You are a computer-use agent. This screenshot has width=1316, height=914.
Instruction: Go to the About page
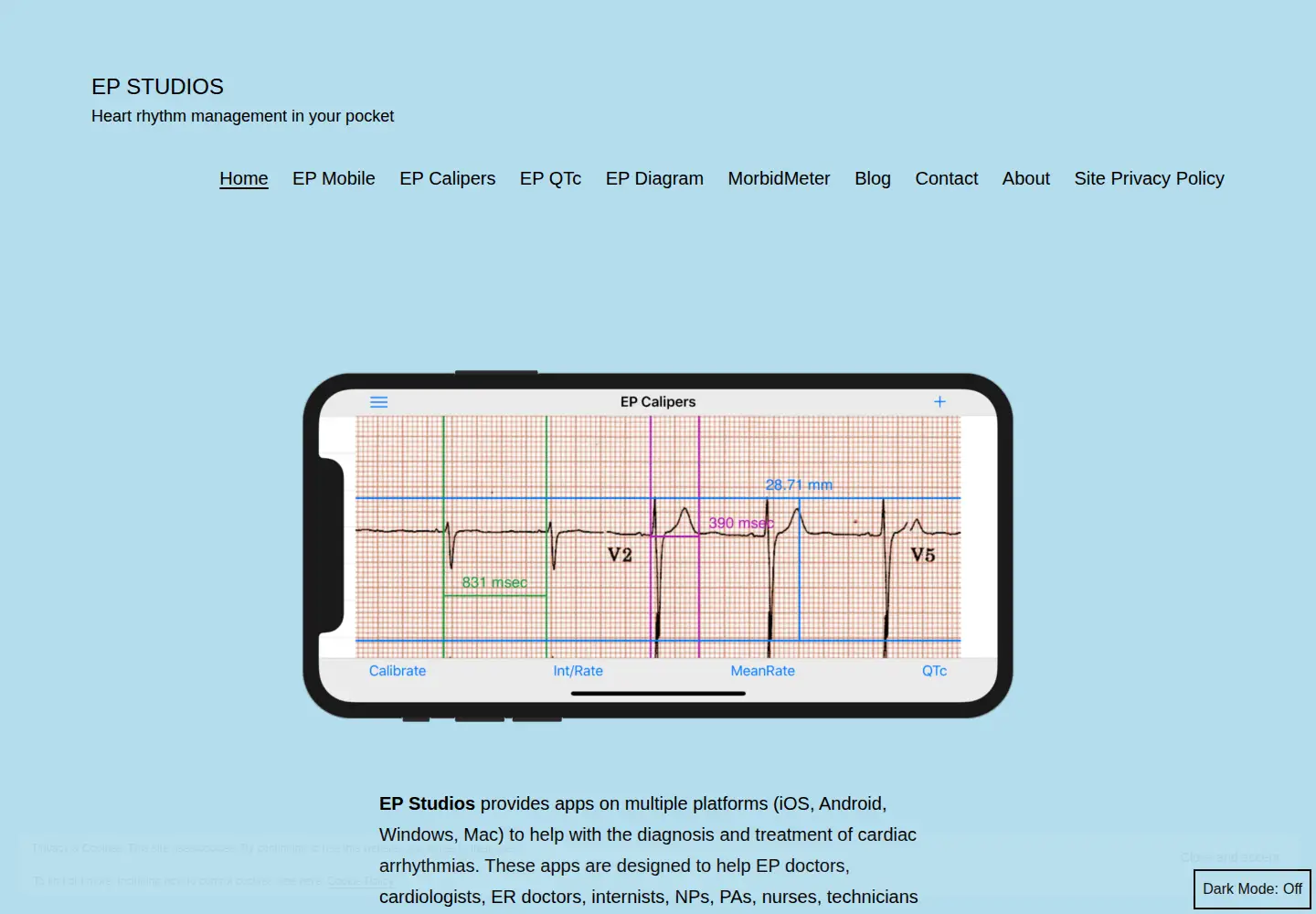point(1026,178)
